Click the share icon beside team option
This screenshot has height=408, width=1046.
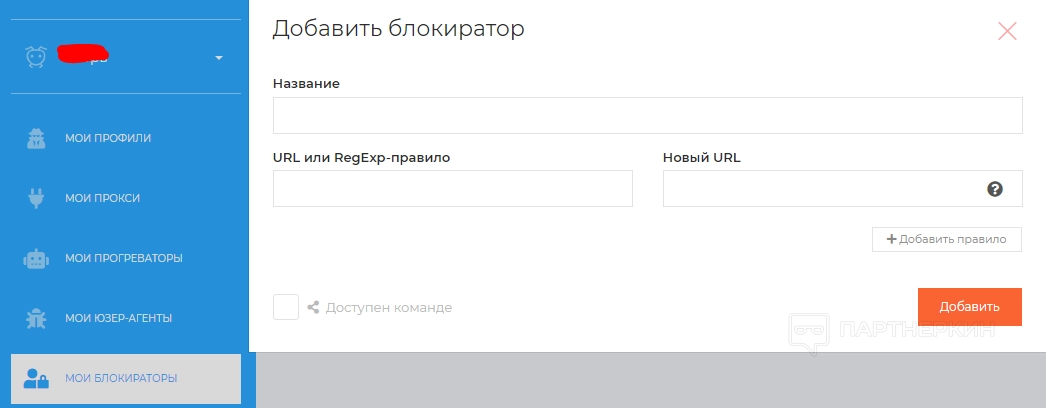(313, 307)
